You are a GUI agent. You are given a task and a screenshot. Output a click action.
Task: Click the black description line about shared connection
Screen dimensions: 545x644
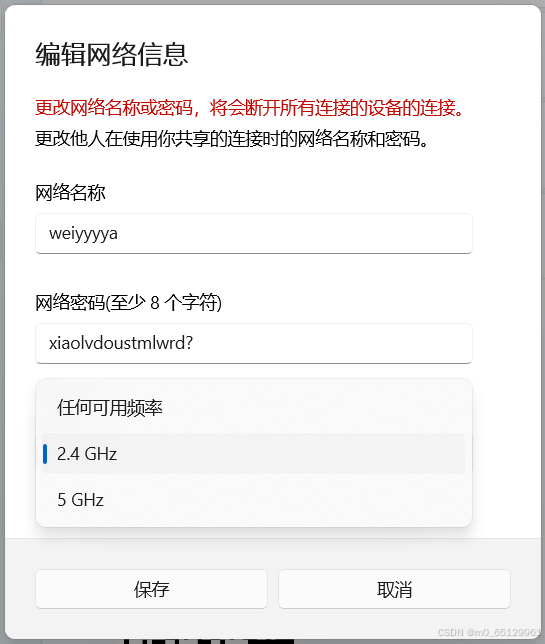point(232,139)
